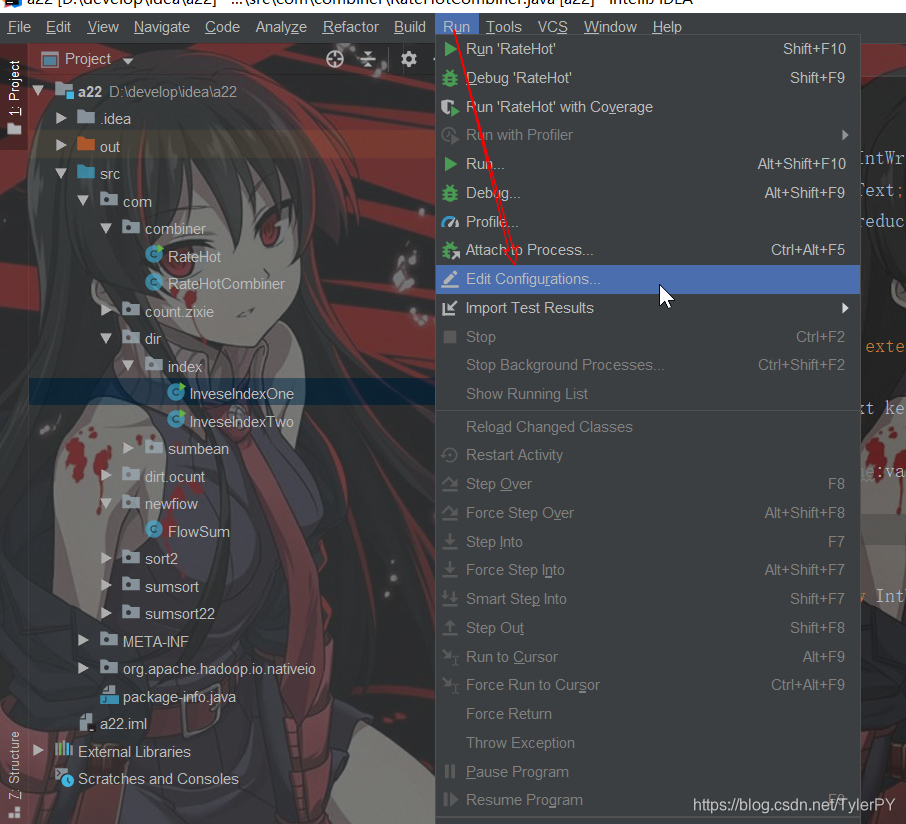This screenshot has width=906, height=824.
Task: Collapse the combiner package
Action: pos(106,228)
